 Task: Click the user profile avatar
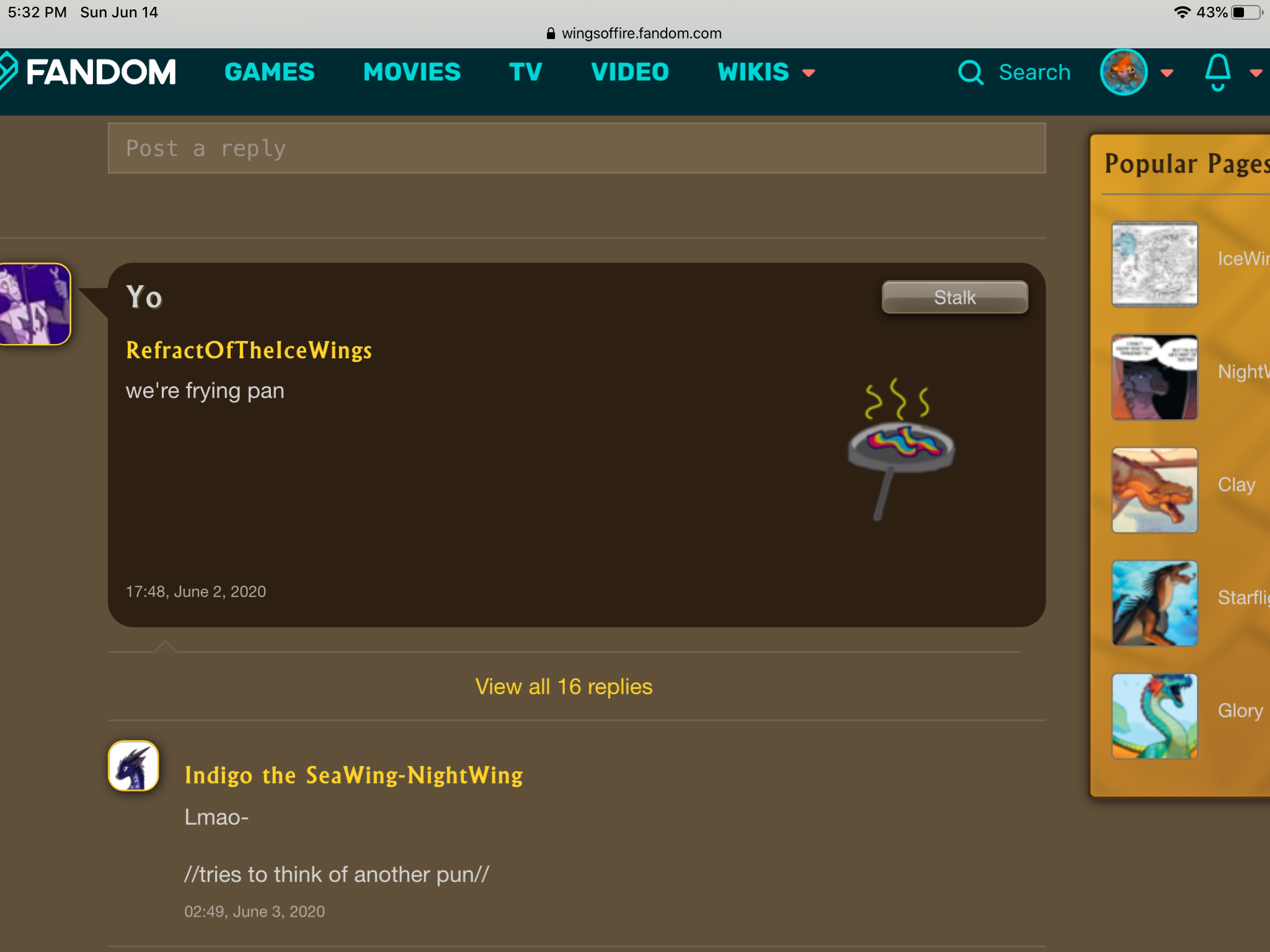point(1123,73)
